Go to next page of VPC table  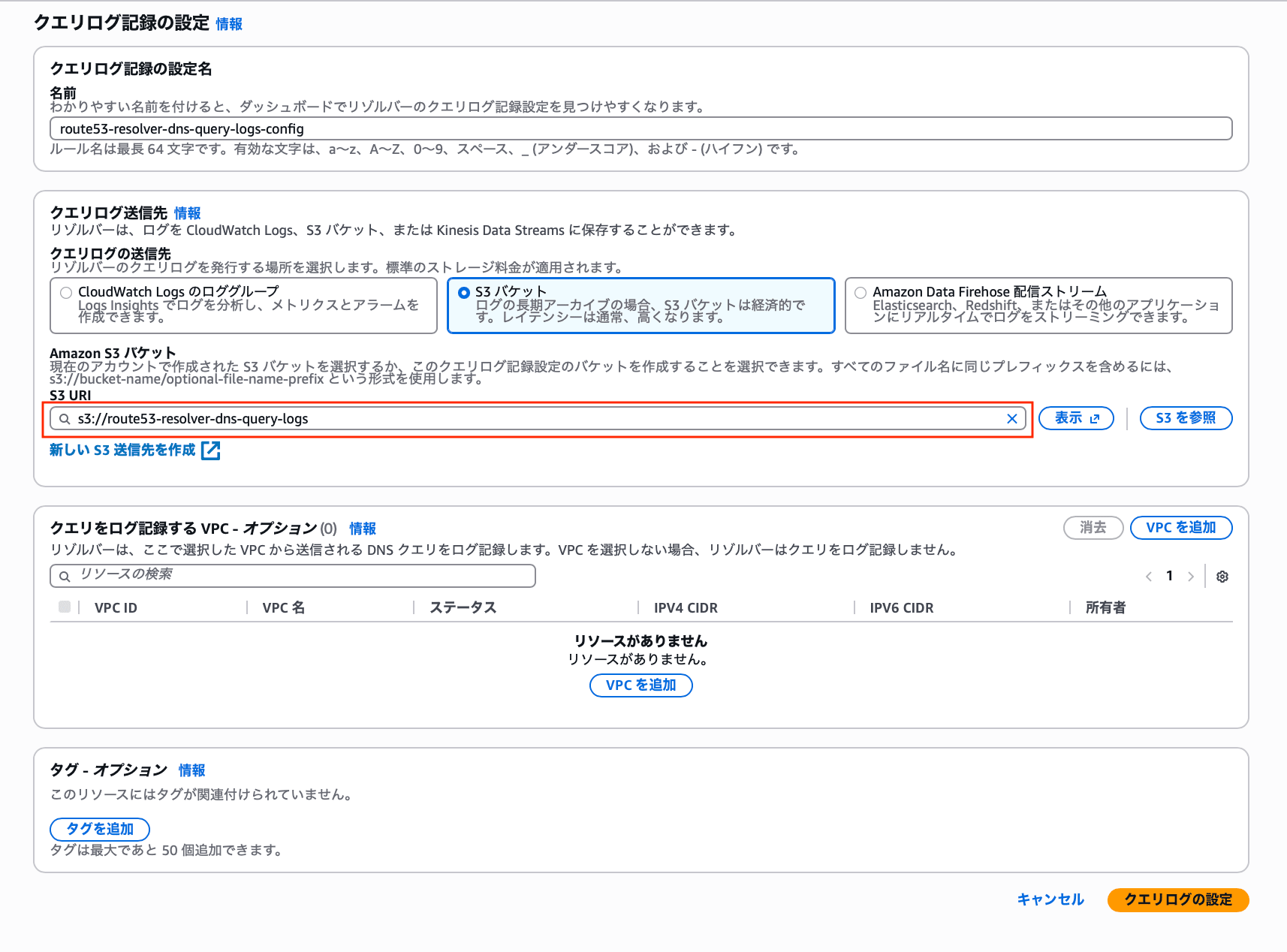click(1191, 577)
